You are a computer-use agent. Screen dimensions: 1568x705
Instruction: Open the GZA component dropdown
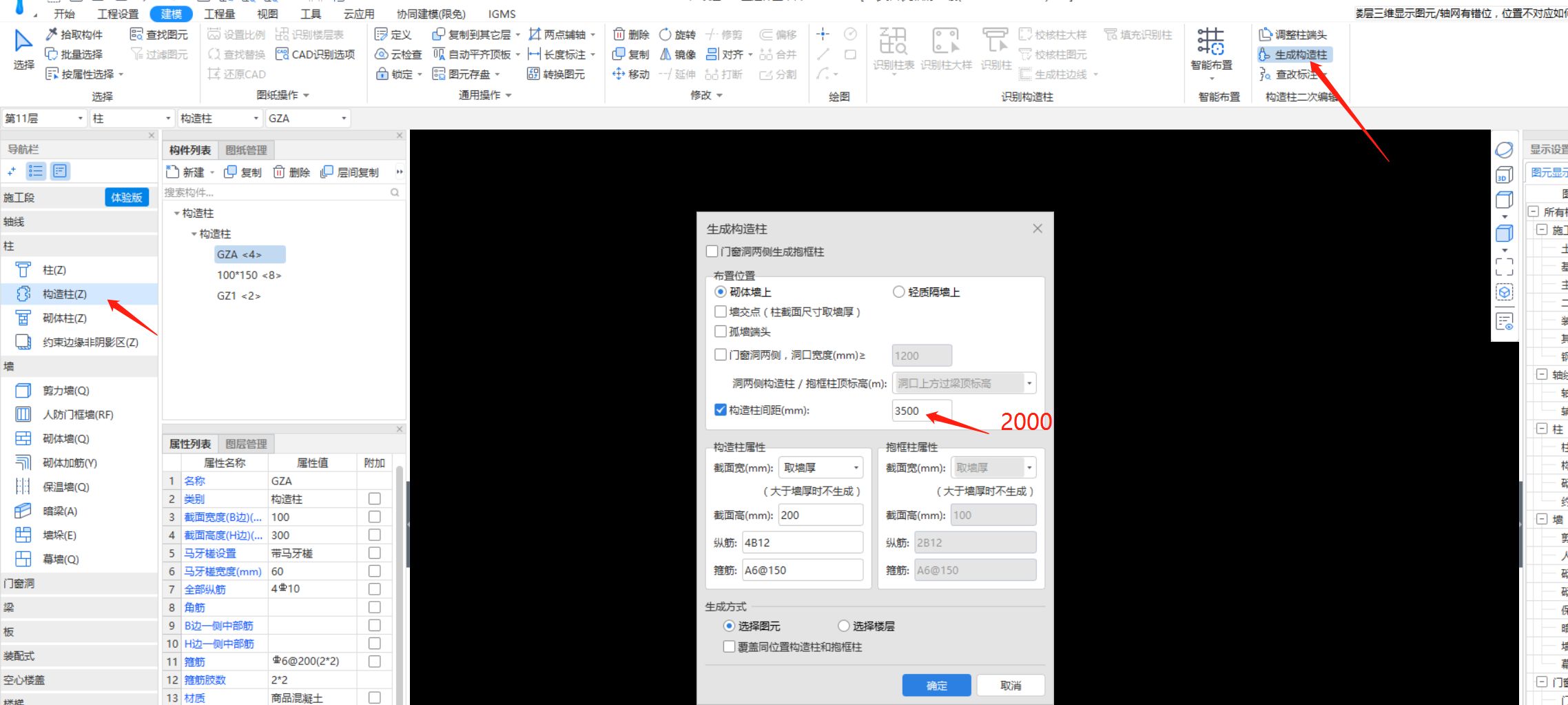coord(308,119)
